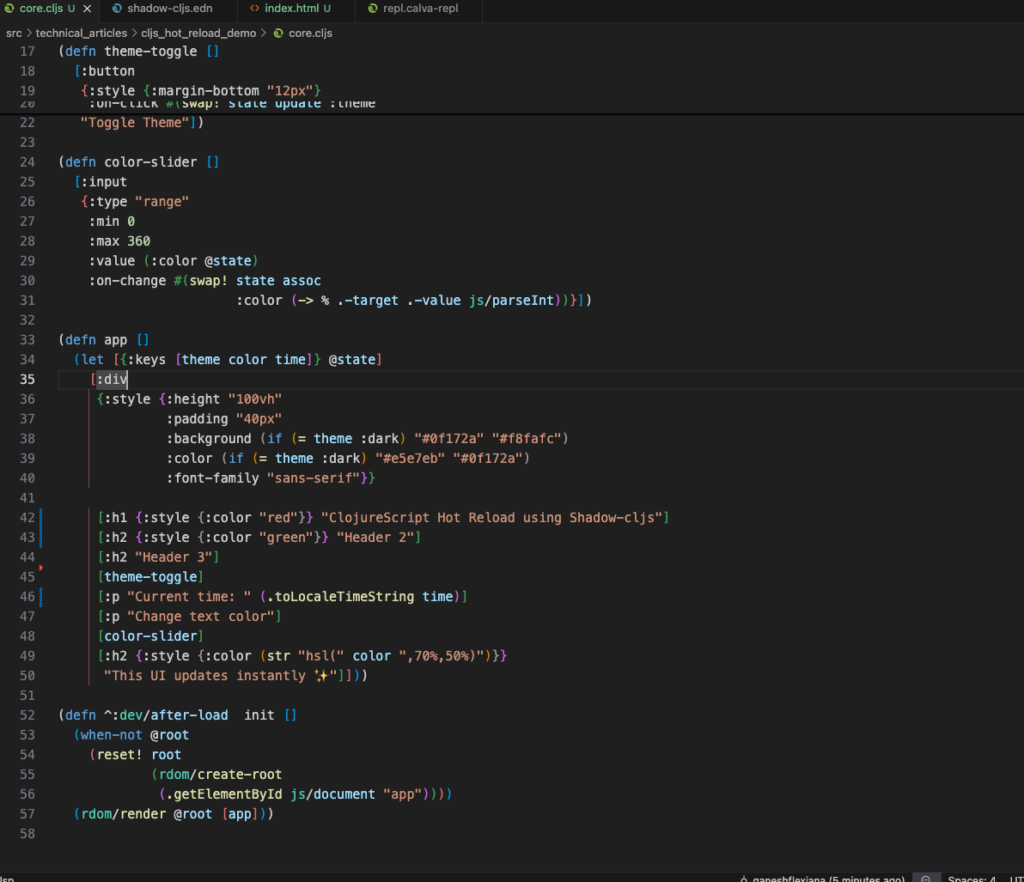Click the ganeshflexiana git blame status item
Screen dimensions: 1024x882
tap(818, 877)
